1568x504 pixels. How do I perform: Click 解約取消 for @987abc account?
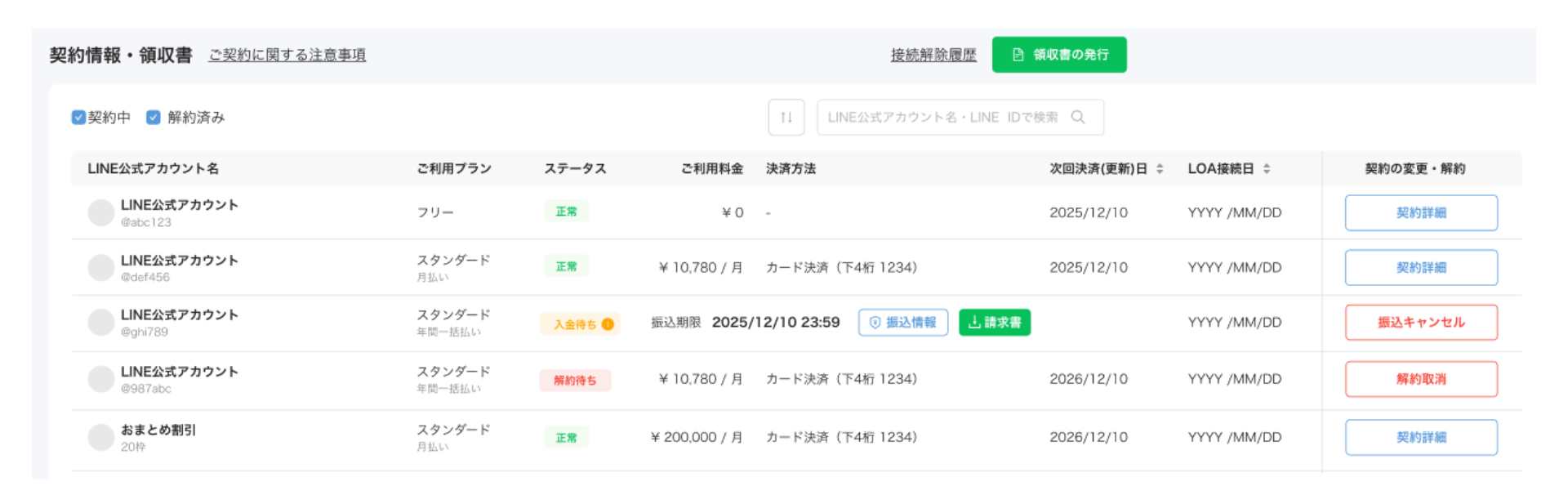(1420, 379)
